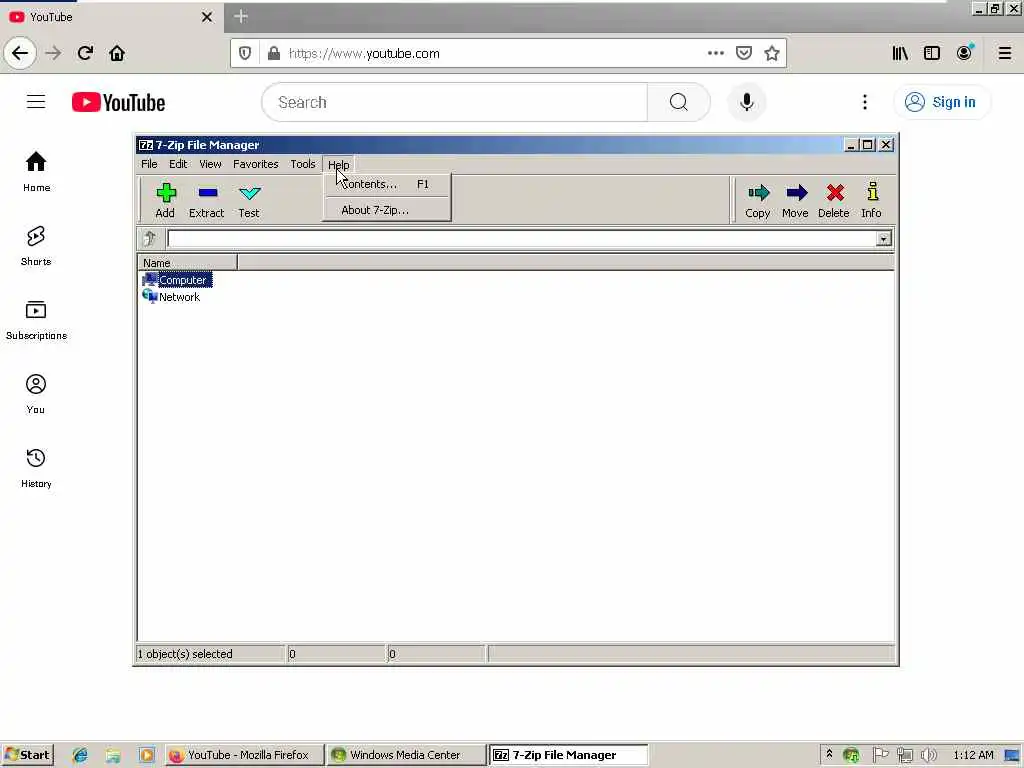The width and height of the screenshot is (1024, 768).
Task: Open Subscriptions in the YouTube sidebar
Action: [x=36, y=320]
